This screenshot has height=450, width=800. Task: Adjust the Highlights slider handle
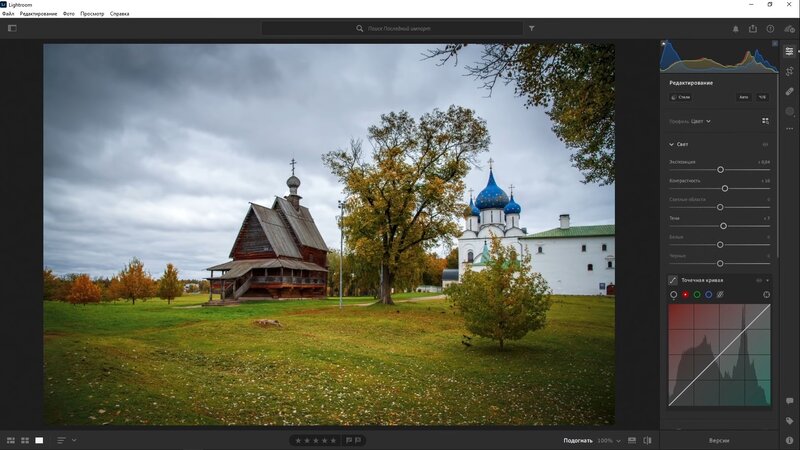tap(720, 207)
